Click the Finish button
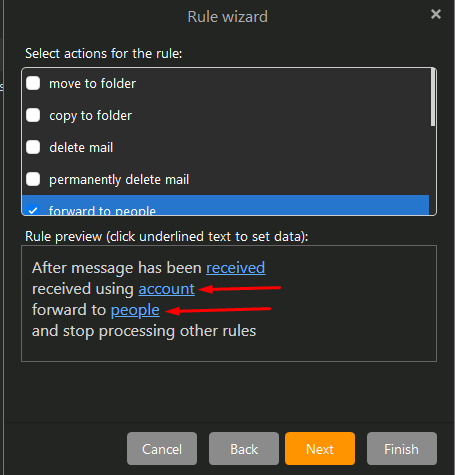 402,449
